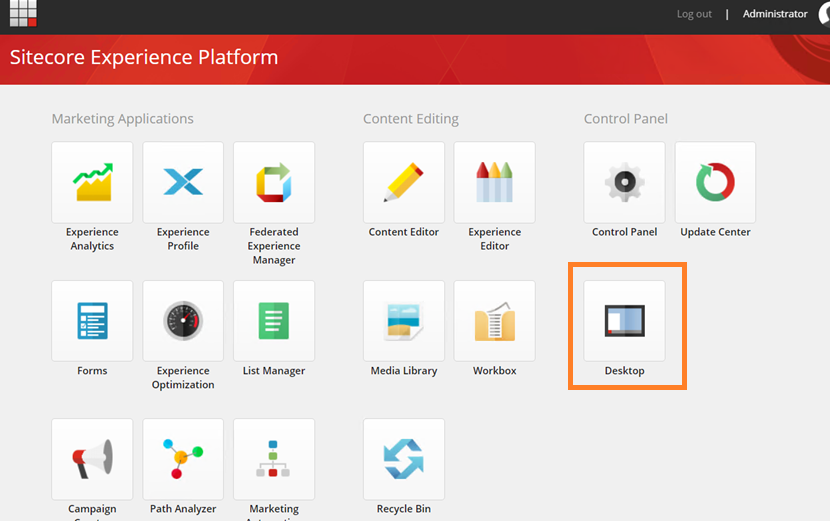Click the Content Editor label text
Viewport: 830px width, 521px height.
[x=404, y=232]
